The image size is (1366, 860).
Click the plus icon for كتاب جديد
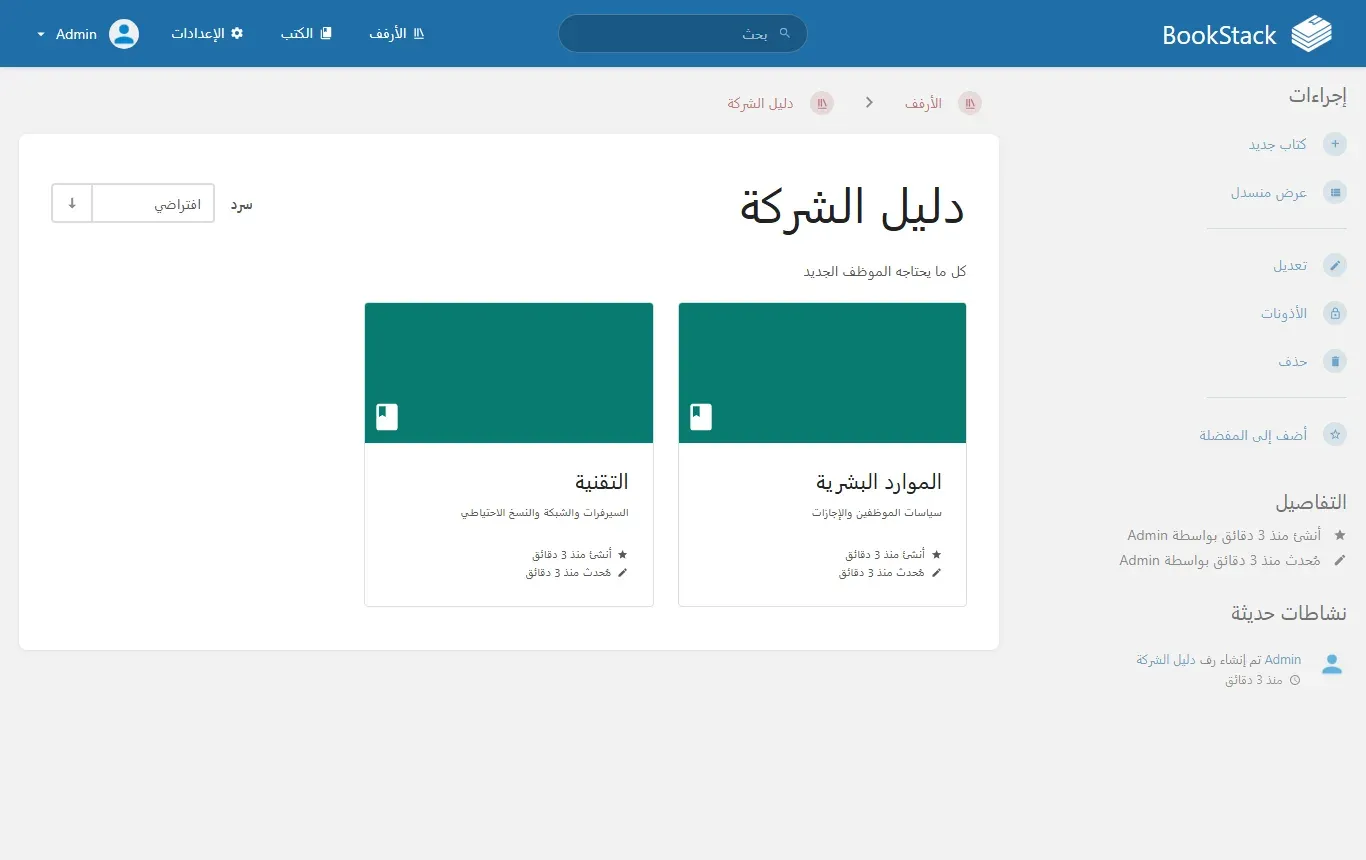pyautogui.click(x=1334, y=145)
